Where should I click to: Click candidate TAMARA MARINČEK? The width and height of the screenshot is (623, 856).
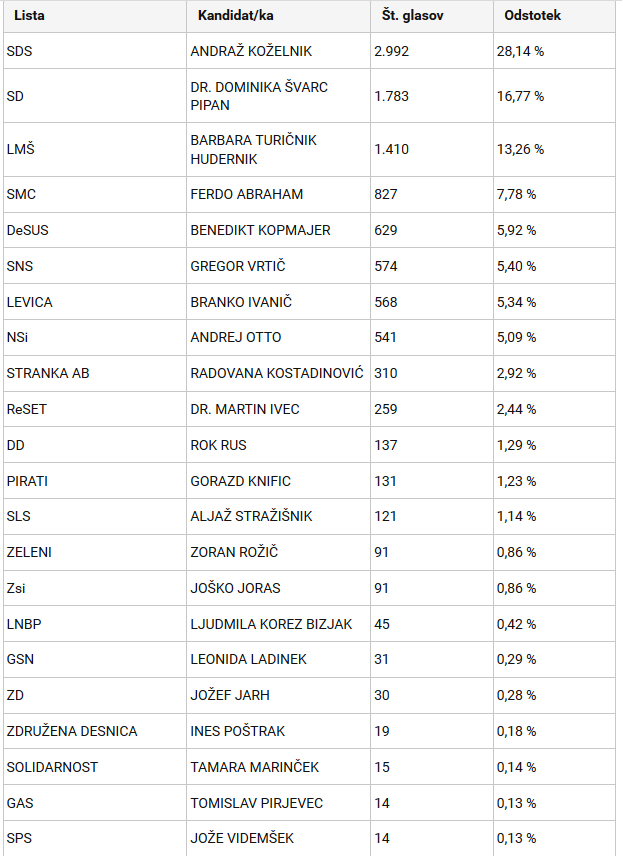click(x=254, y=767)
